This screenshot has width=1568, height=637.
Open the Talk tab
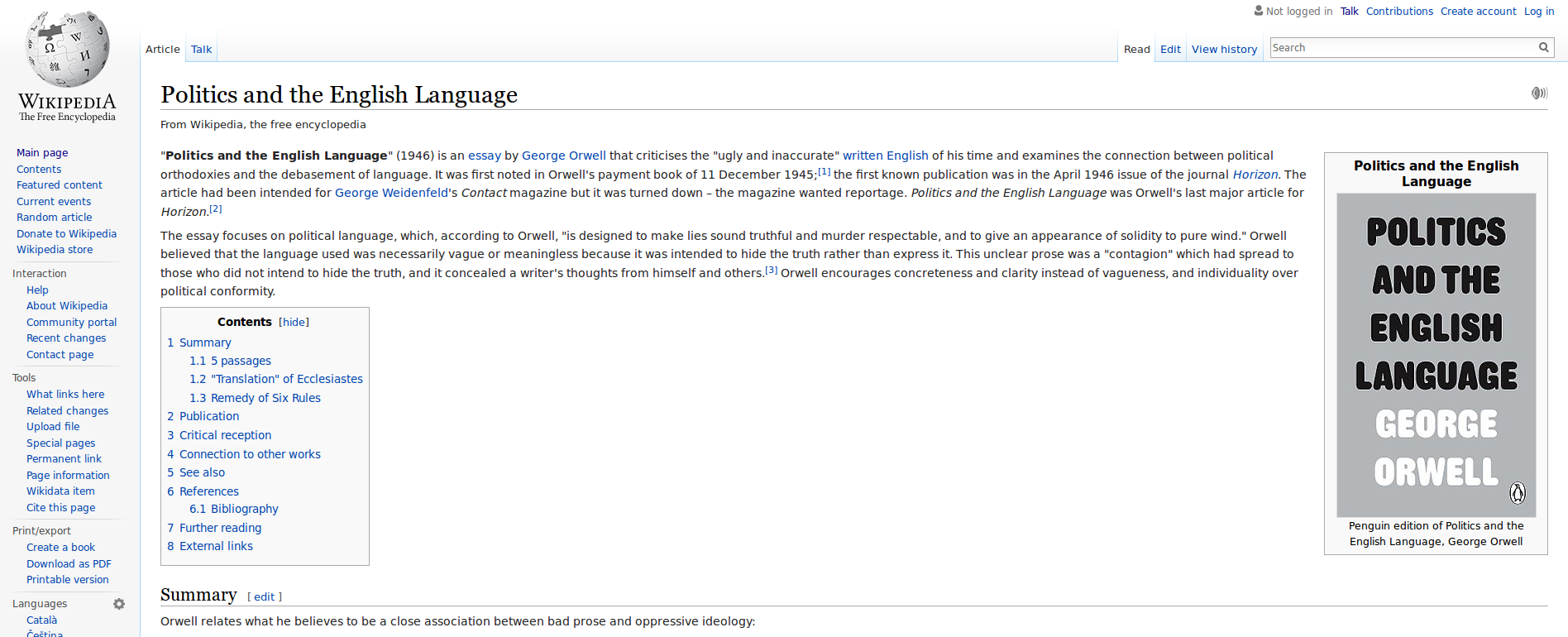pos(202,49)
